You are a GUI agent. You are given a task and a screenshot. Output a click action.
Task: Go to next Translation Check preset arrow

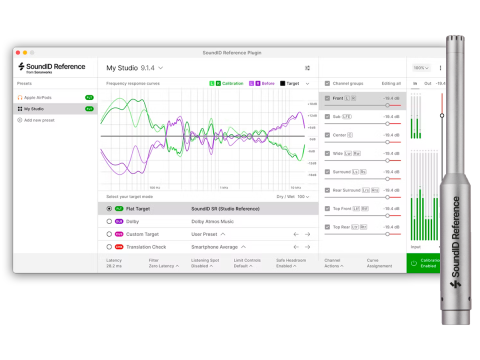click(307, 247)
